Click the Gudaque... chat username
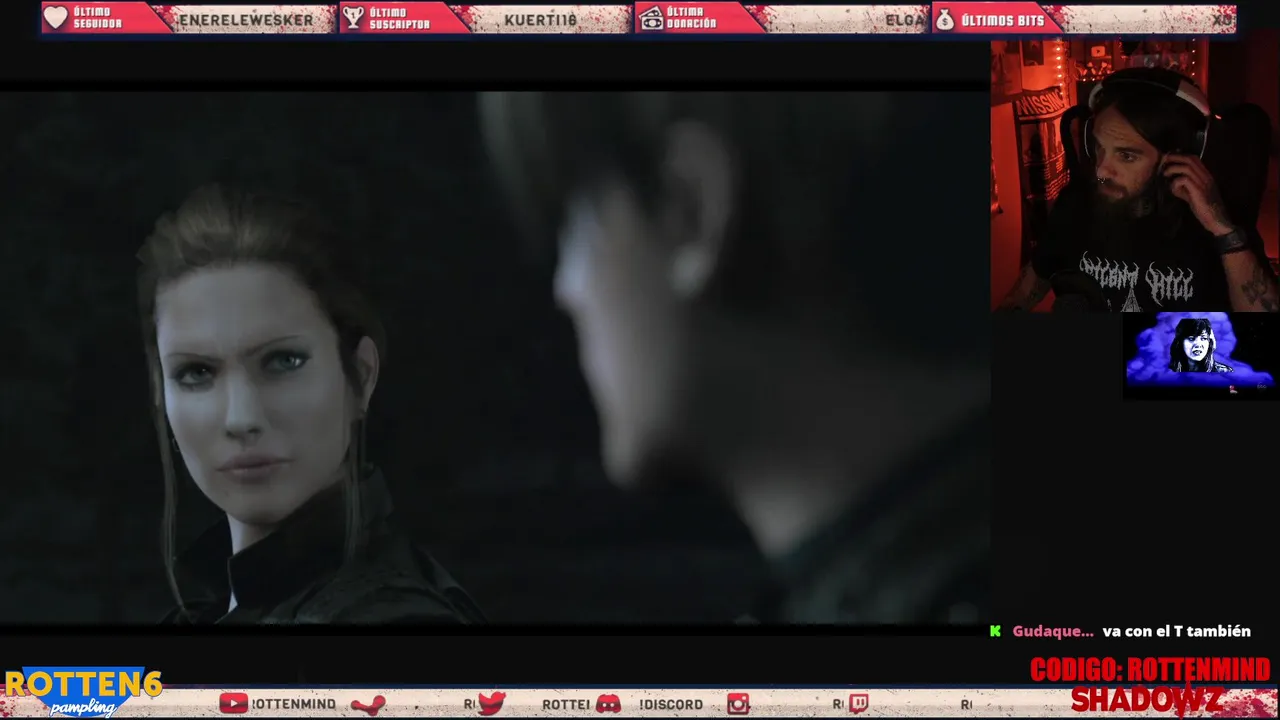Viewport: 1280px width, 720px height. tap(1053, 631)
